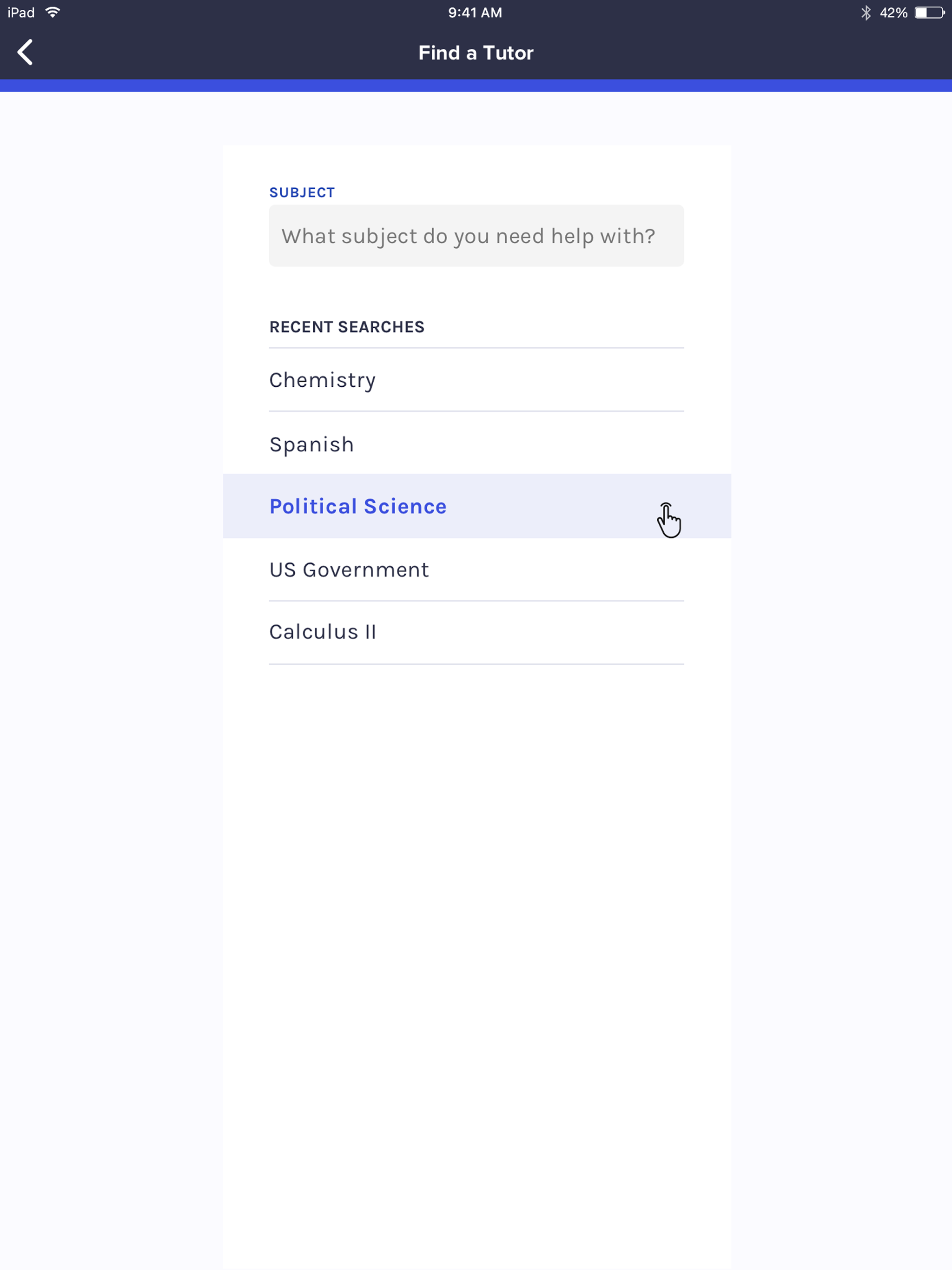Screen dimensions: 952x1270
Task: Tap the Bluetooth icon in the status bar
Action: pyautogui.click(x=866, y=12)
